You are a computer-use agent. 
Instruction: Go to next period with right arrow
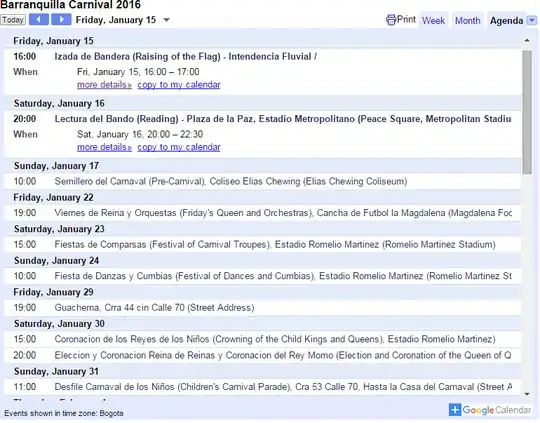pyautogui.click(x=61, y=20)
